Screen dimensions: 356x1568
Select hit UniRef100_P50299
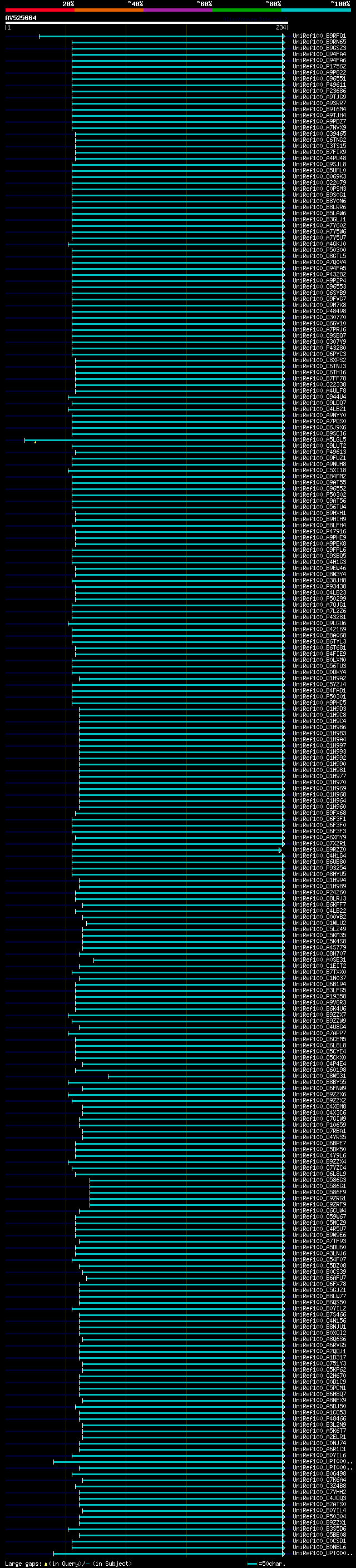click(319, 599)
